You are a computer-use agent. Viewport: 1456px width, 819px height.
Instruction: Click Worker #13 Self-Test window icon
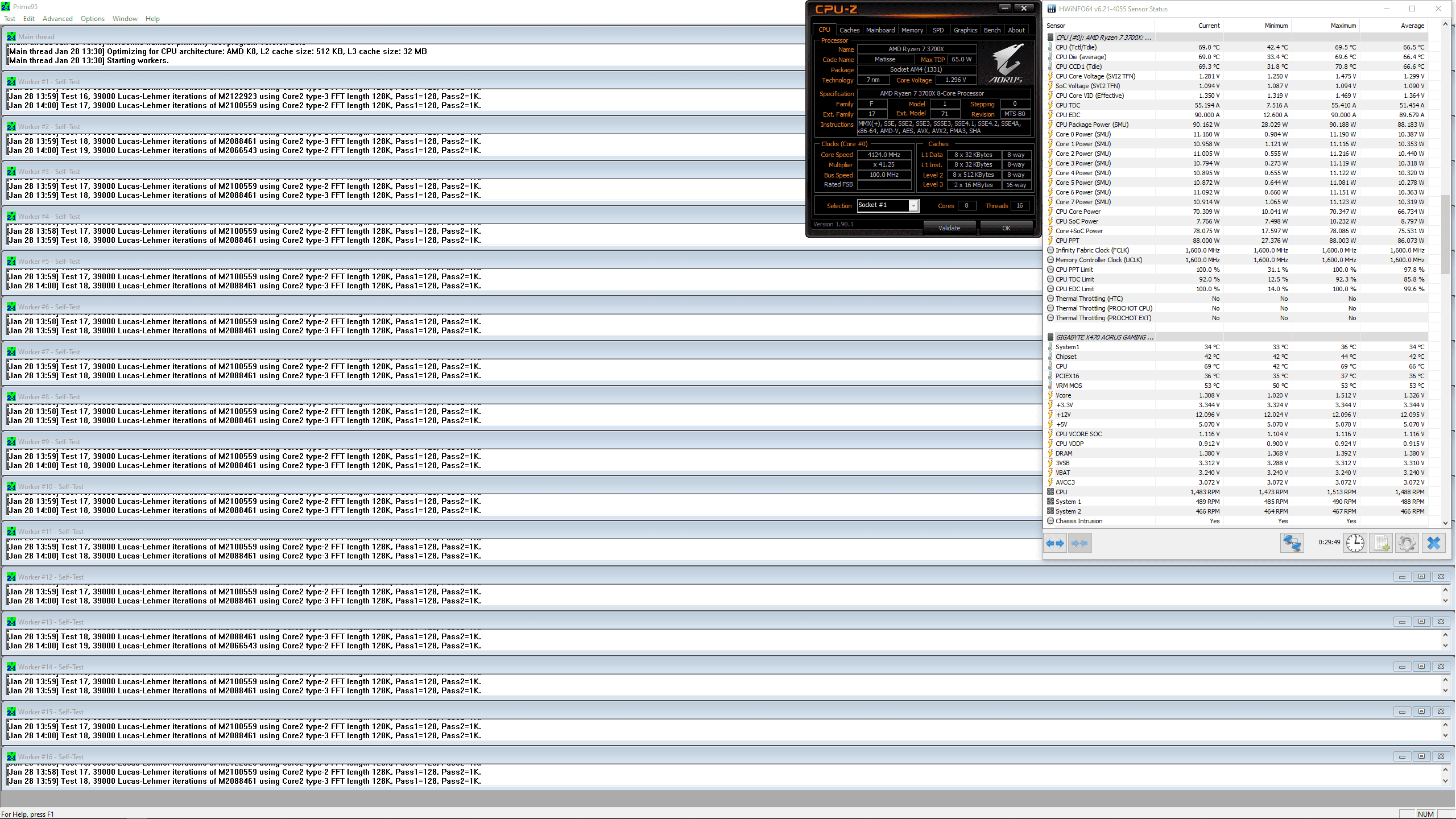click(11, 622)
